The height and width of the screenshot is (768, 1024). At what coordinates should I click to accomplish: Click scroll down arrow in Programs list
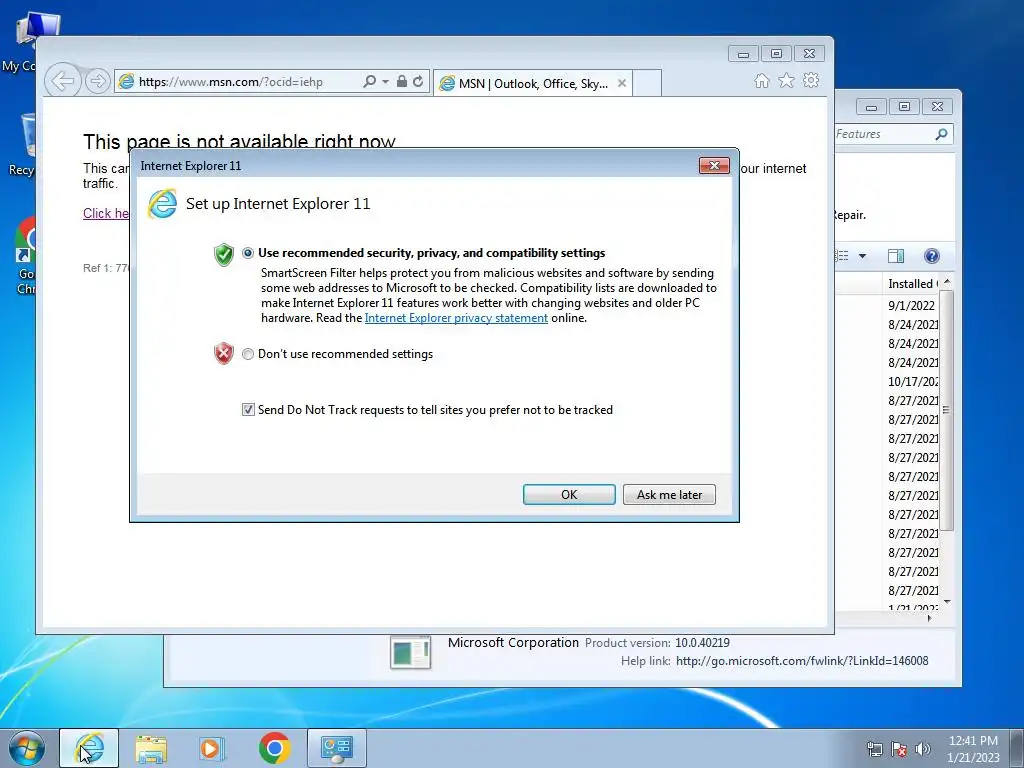pos(947,601)
